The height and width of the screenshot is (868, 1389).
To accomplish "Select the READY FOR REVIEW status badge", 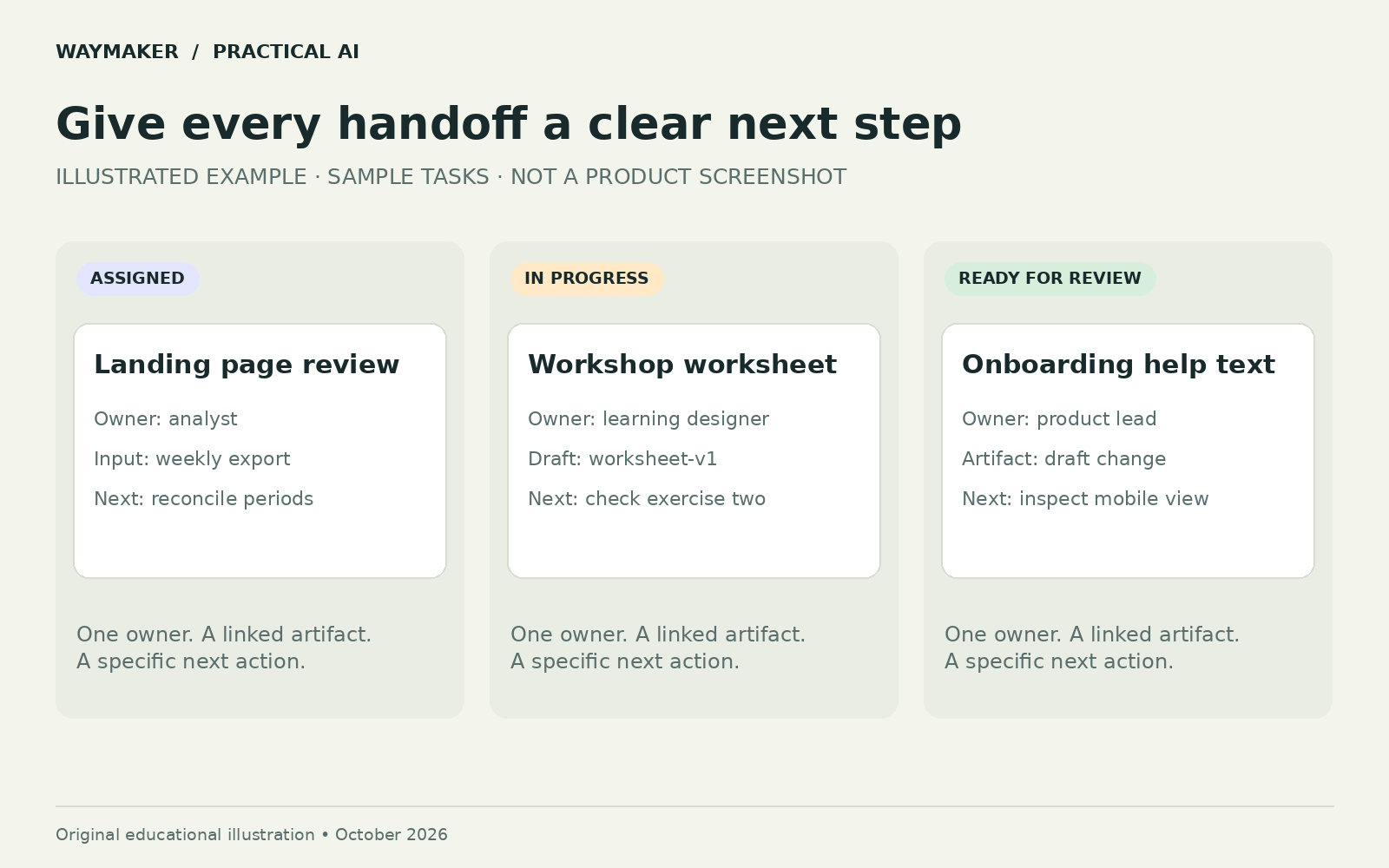I will tap(1050, 279).
